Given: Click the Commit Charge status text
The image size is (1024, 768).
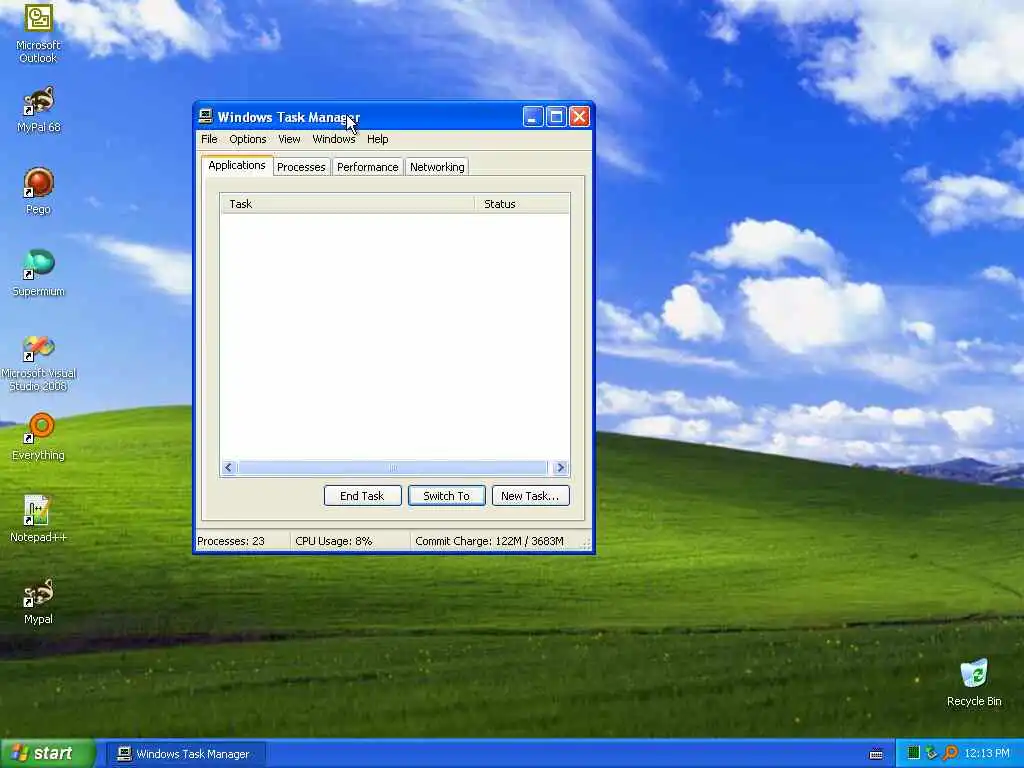Looking at the screenshot, I should coord(489,541).
